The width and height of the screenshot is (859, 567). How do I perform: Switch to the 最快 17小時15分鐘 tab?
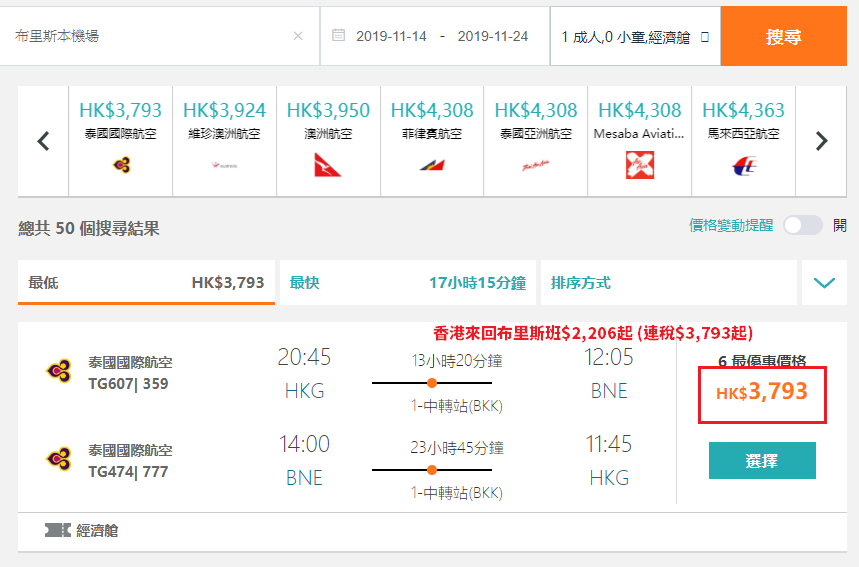click(x=408, y=283)
